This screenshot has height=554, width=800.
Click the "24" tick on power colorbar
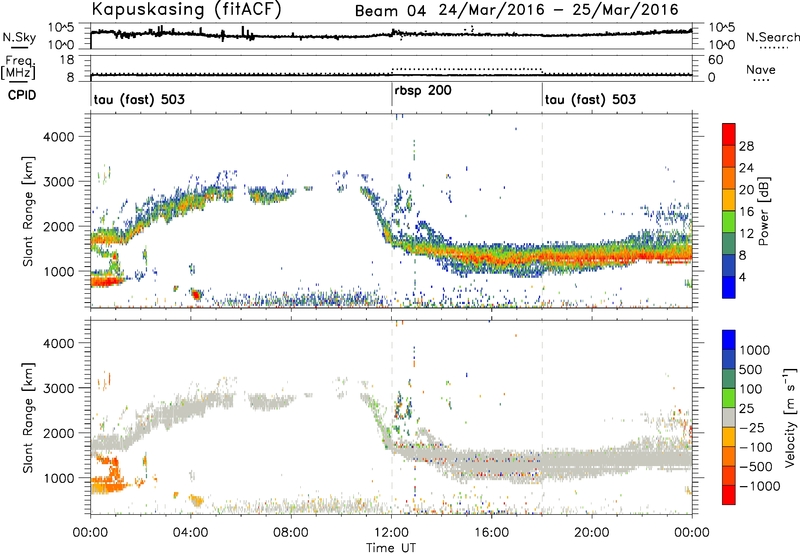746,168
